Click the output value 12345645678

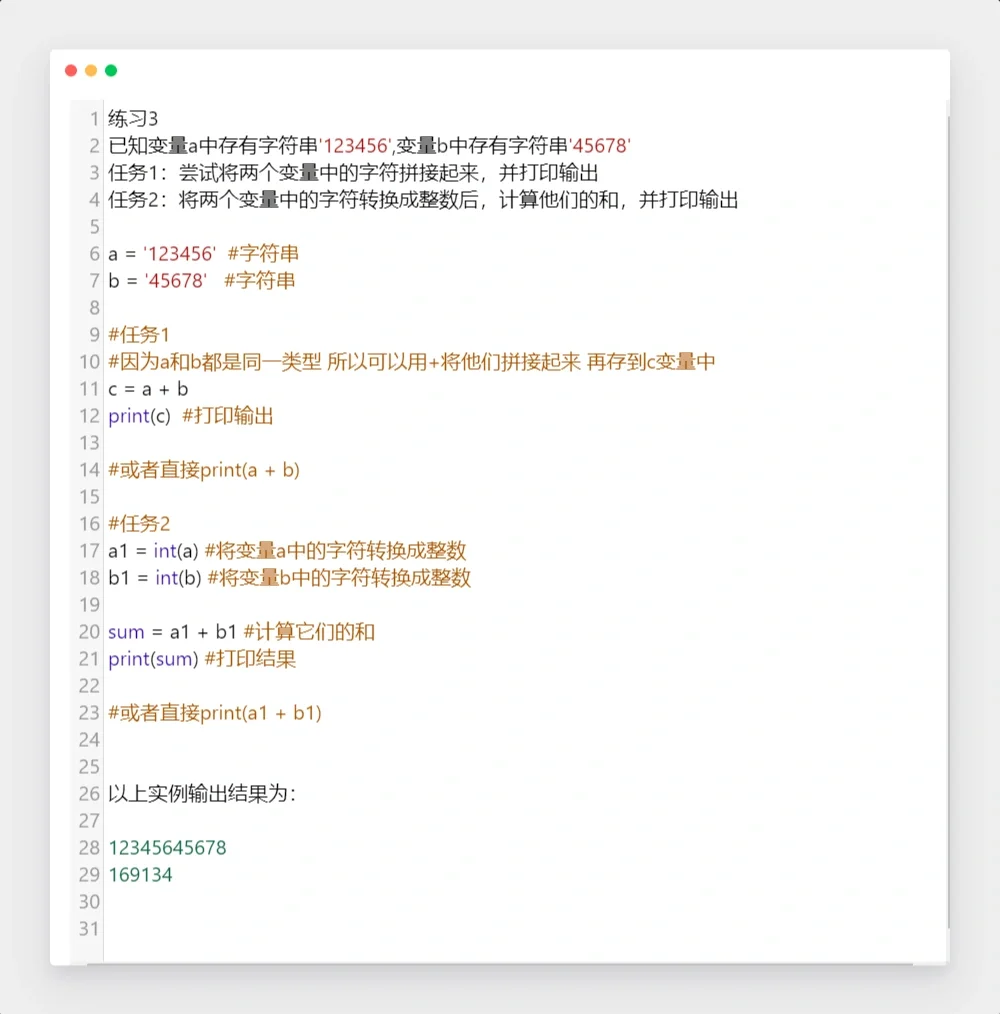[168, 848]
